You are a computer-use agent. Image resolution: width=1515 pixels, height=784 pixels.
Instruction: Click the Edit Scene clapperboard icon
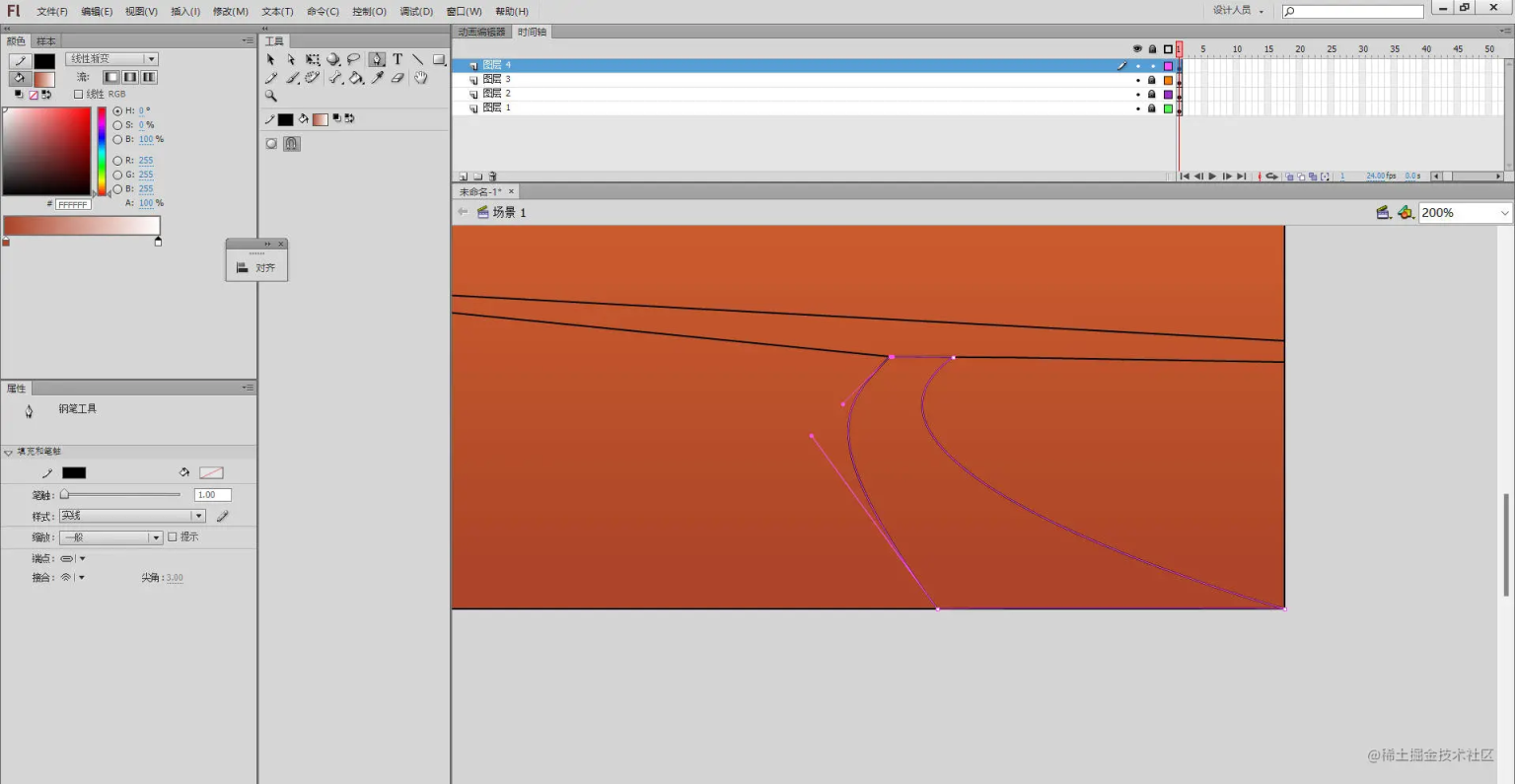(x=1383, y=213)
